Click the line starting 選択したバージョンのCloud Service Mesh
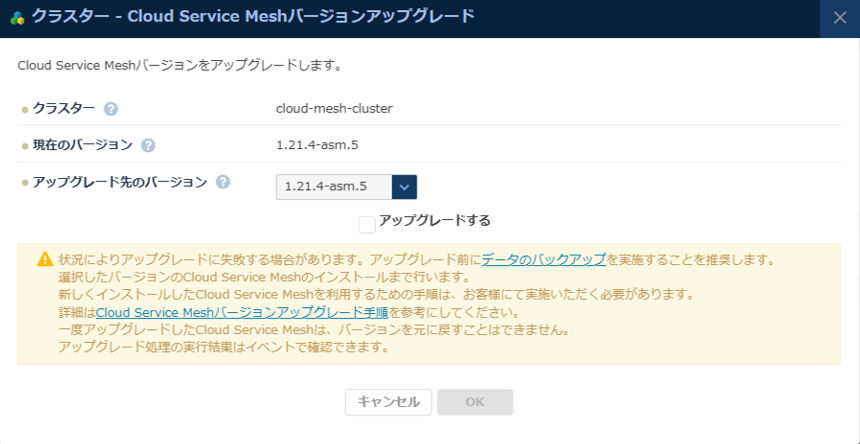The image size is (860, 444). [263, 277]
